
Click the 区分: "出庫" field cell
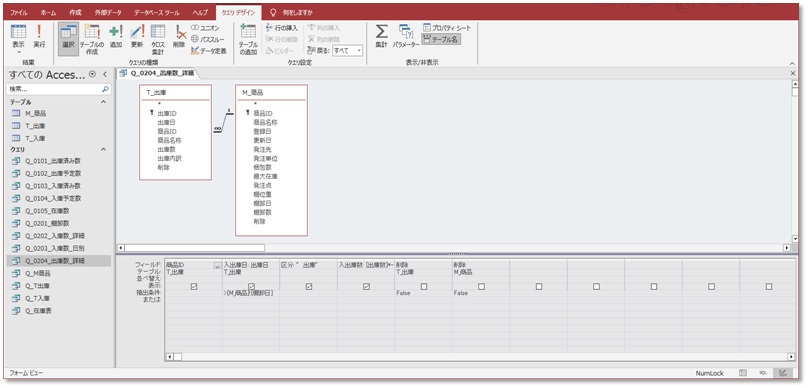(x=308, y=265)
